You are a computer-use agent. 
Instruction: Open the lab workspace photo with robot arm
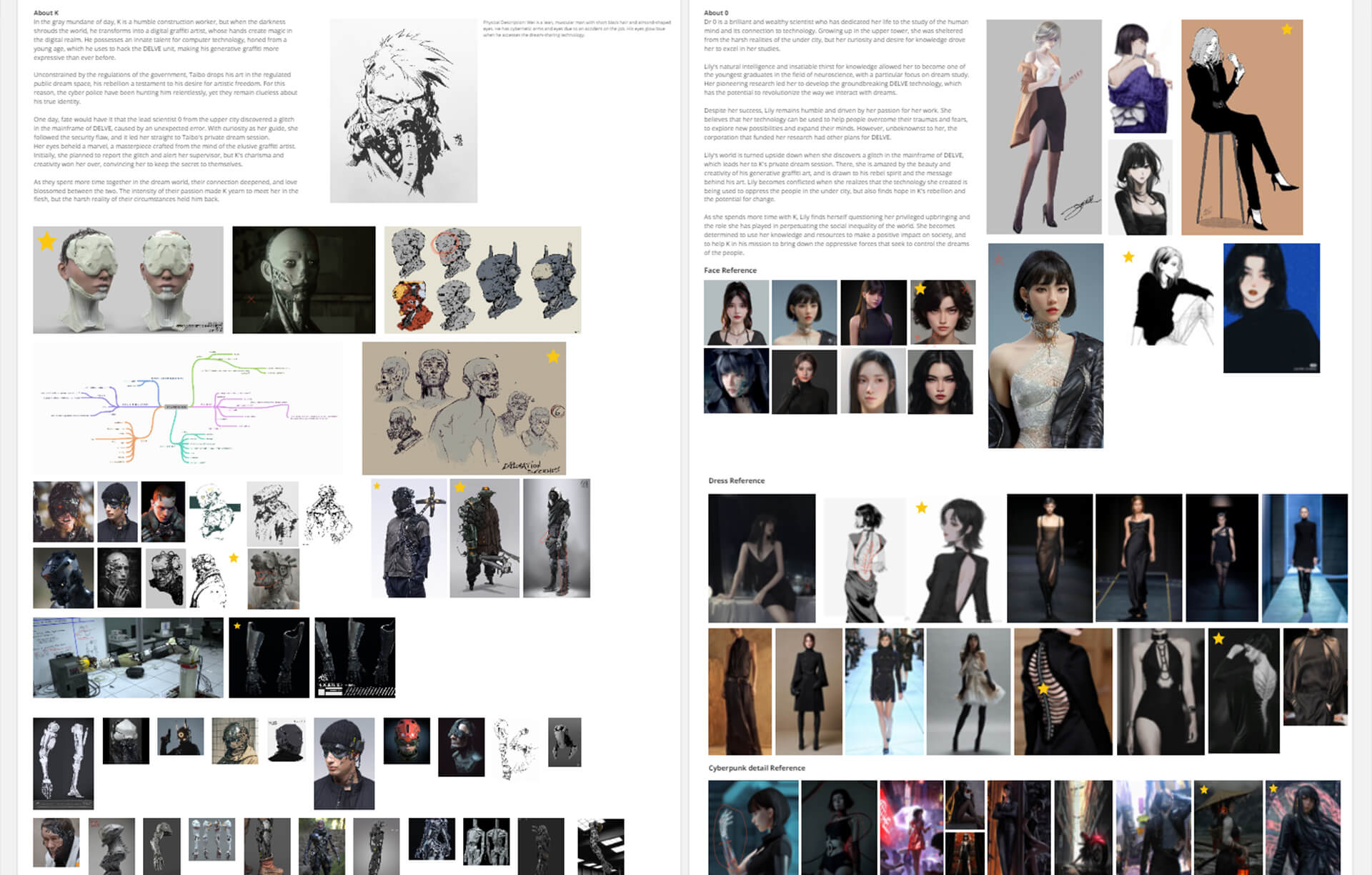coord(128,658)
